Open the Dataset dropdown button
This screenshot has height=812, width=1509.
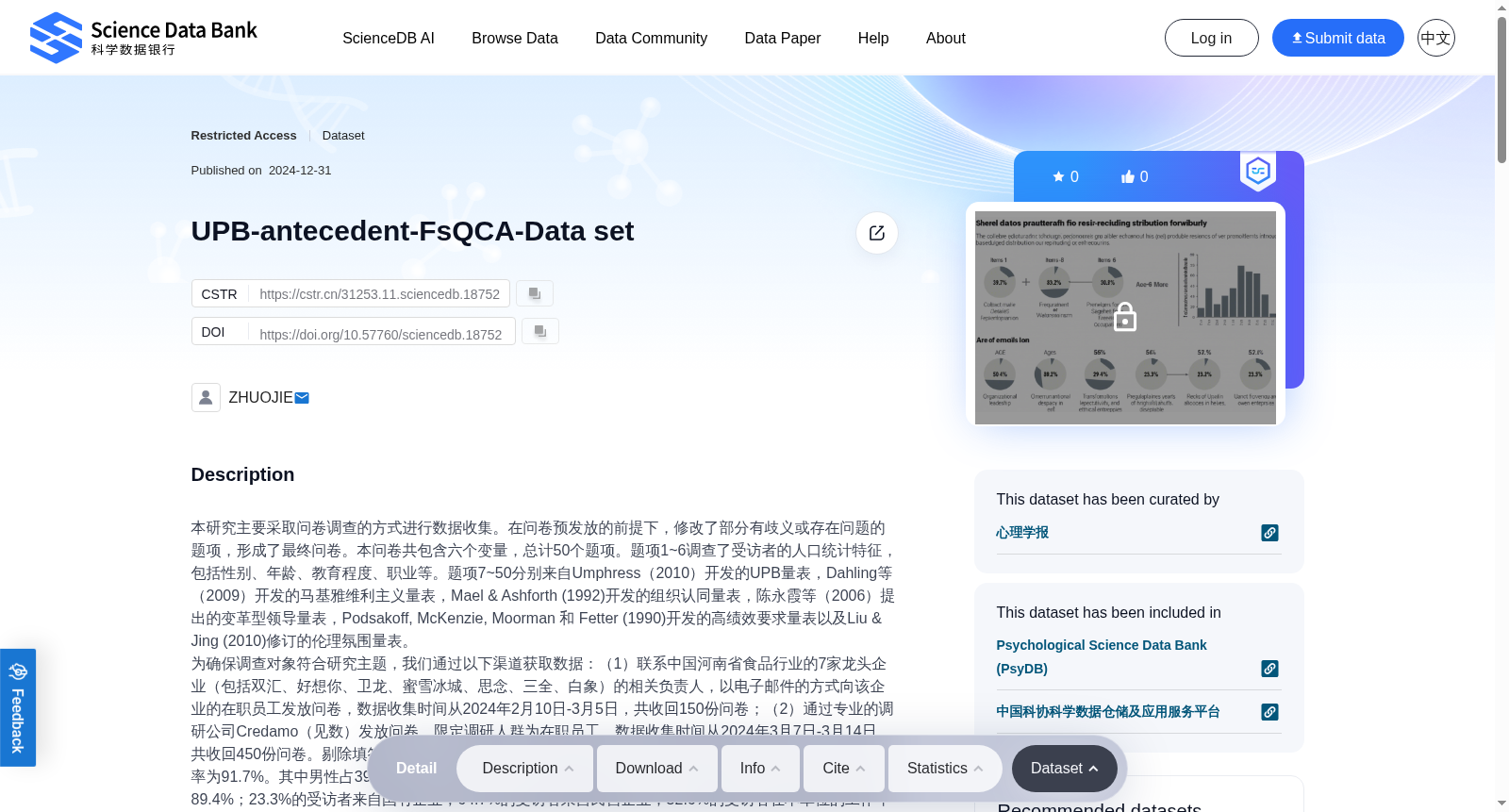click(x=1065, y=769)
